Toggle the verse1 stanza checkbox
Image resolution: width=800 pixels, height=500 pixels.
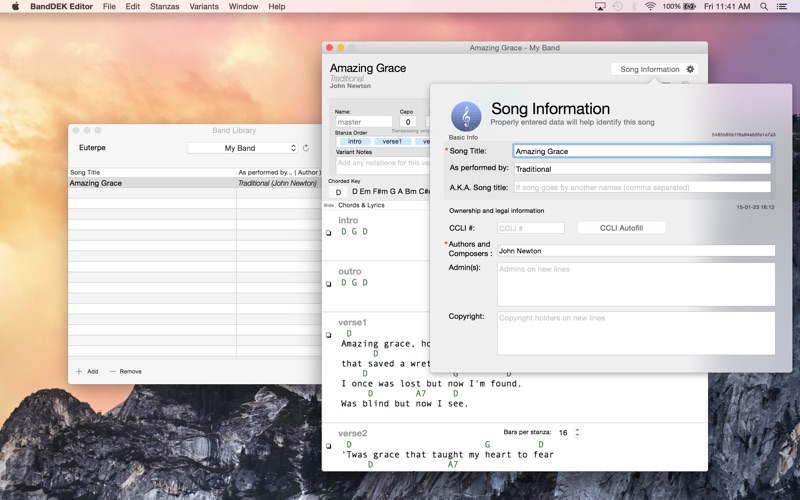(x=328, y=335)
